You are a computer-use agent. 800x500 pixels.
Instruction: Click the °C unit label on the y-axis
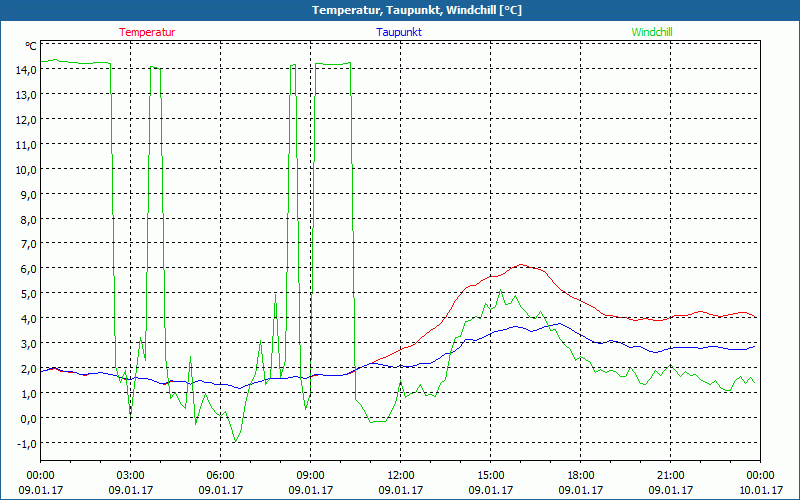coord(31,46)
